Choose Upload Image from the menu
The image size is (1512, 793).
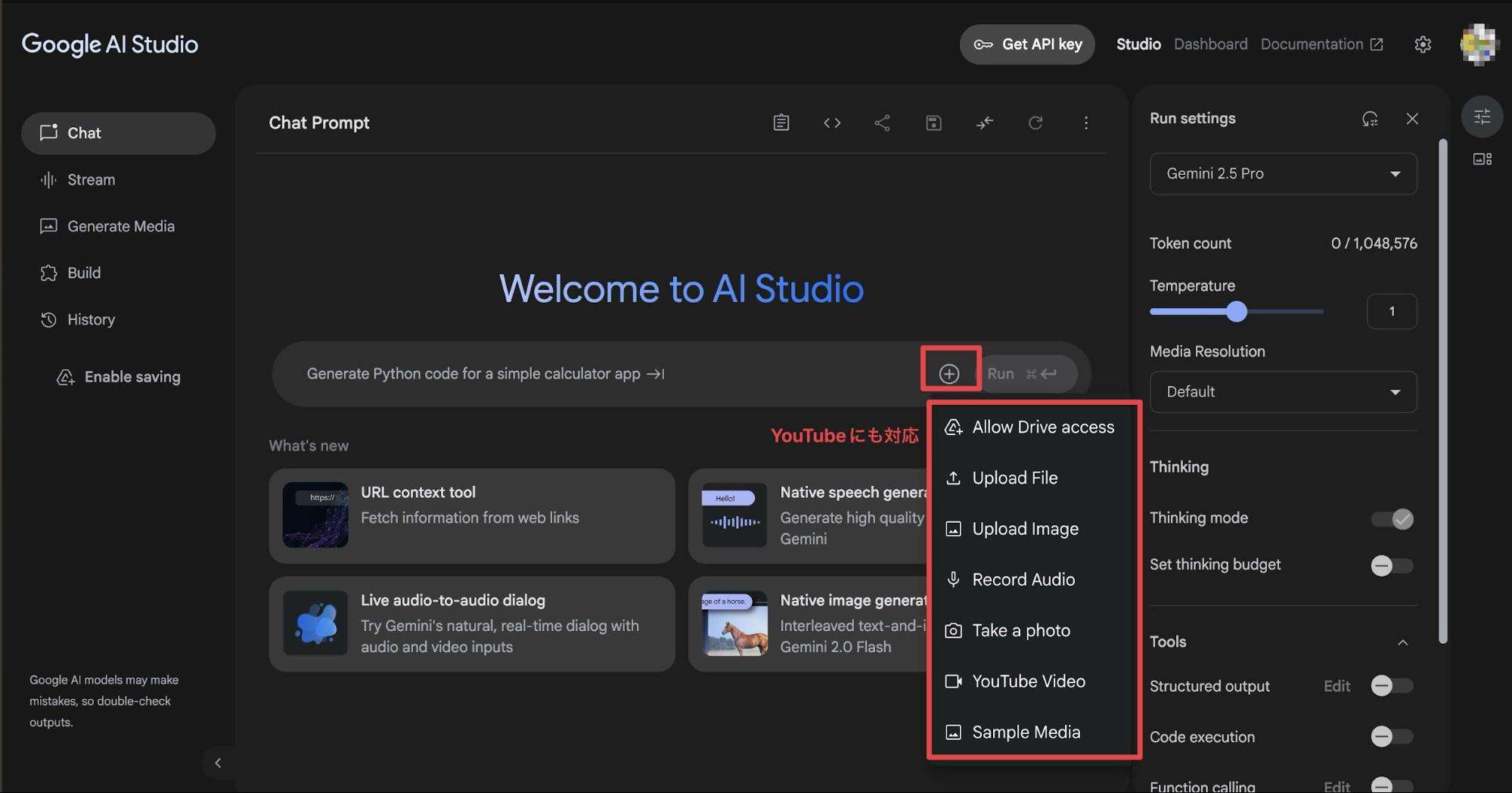tap(1033, 528)
